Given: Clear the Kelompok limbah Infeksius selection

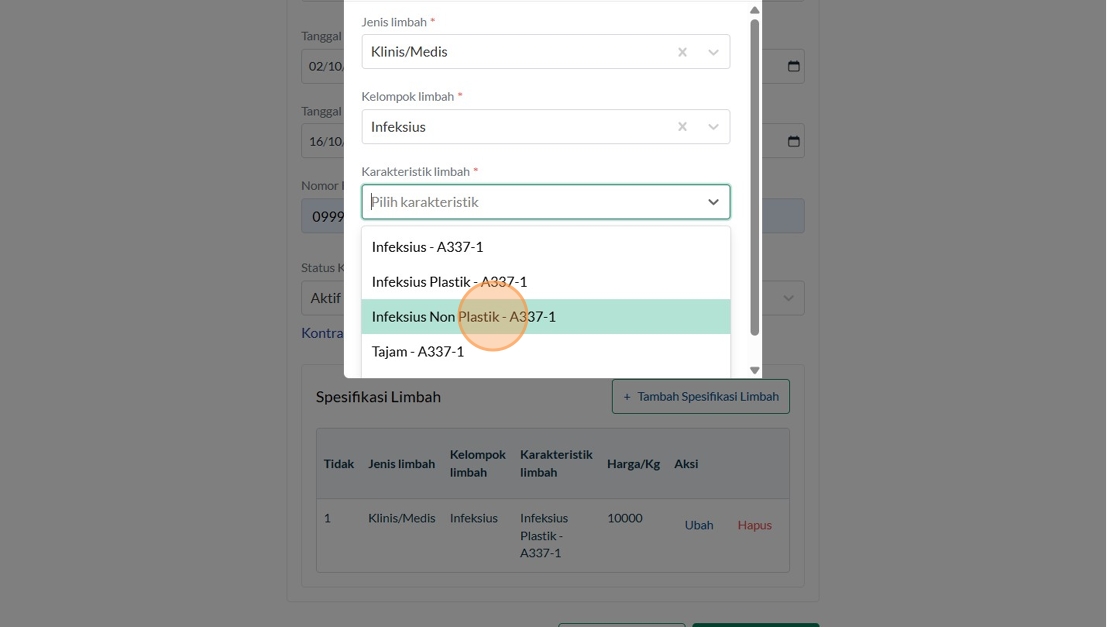Looking at the screenshot, I should 682,127.
